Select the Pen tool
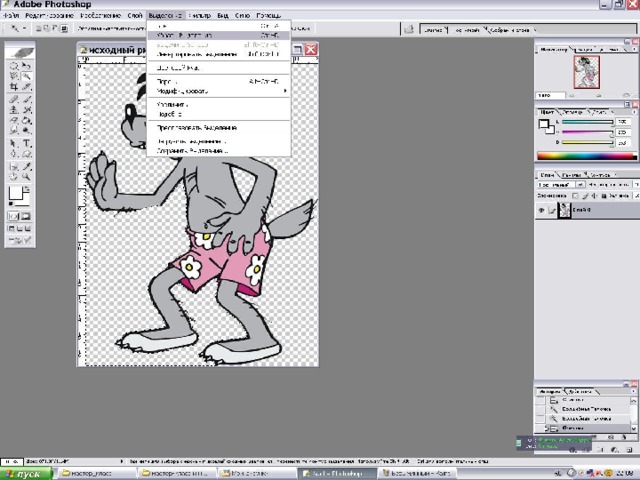 click(x=14, y=154)
